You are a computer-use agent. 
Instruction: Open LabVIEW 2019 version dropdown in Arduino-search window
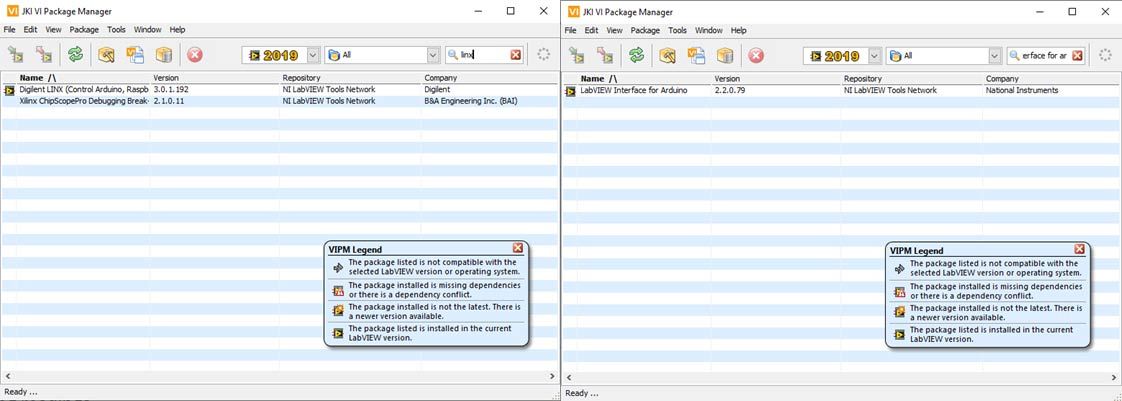pos(874,55)
